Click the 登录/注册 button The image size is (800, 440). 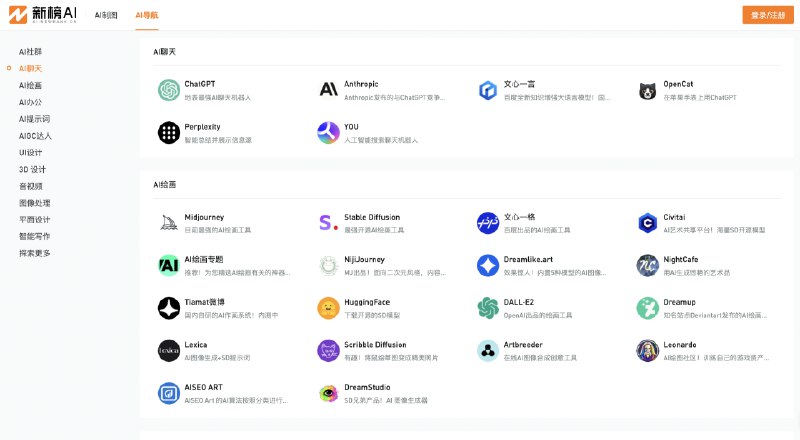[768, 15]
